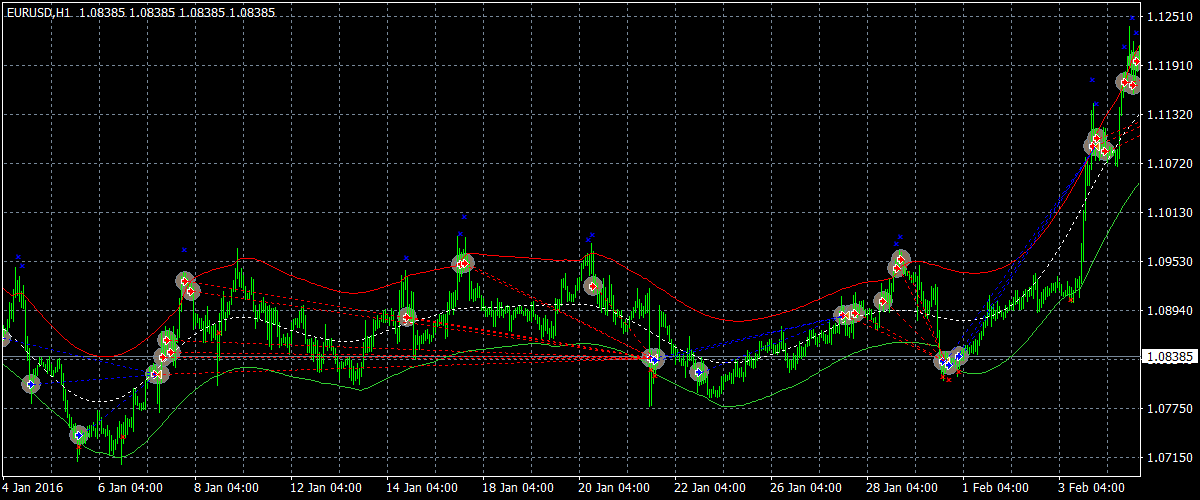Select the 12 Jan 04:00 time label

(325, 488)
